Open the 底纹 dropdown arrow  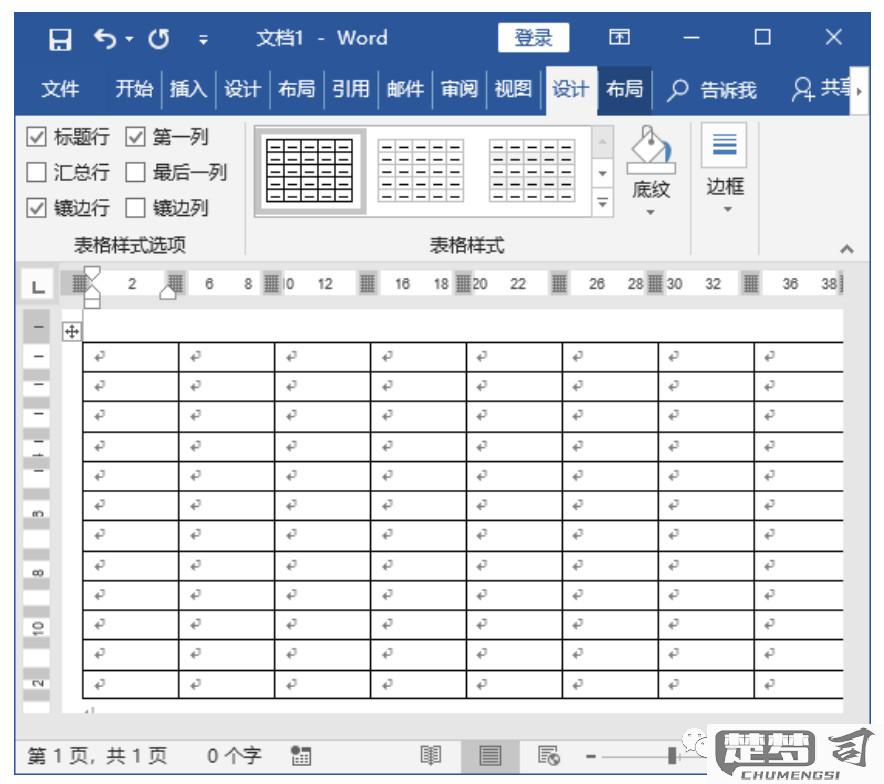coord(651,212)
